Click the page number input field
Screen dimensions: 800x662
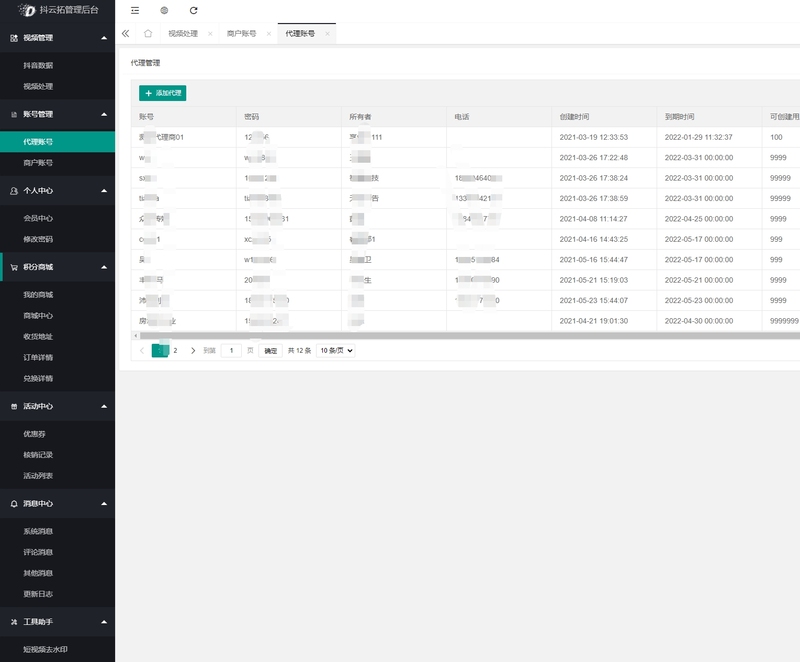231,351
